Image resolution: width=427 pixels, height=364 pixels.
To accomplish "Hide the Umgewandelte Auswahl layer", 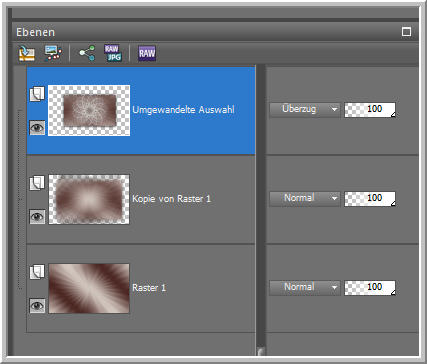I will tap(37, 128).
